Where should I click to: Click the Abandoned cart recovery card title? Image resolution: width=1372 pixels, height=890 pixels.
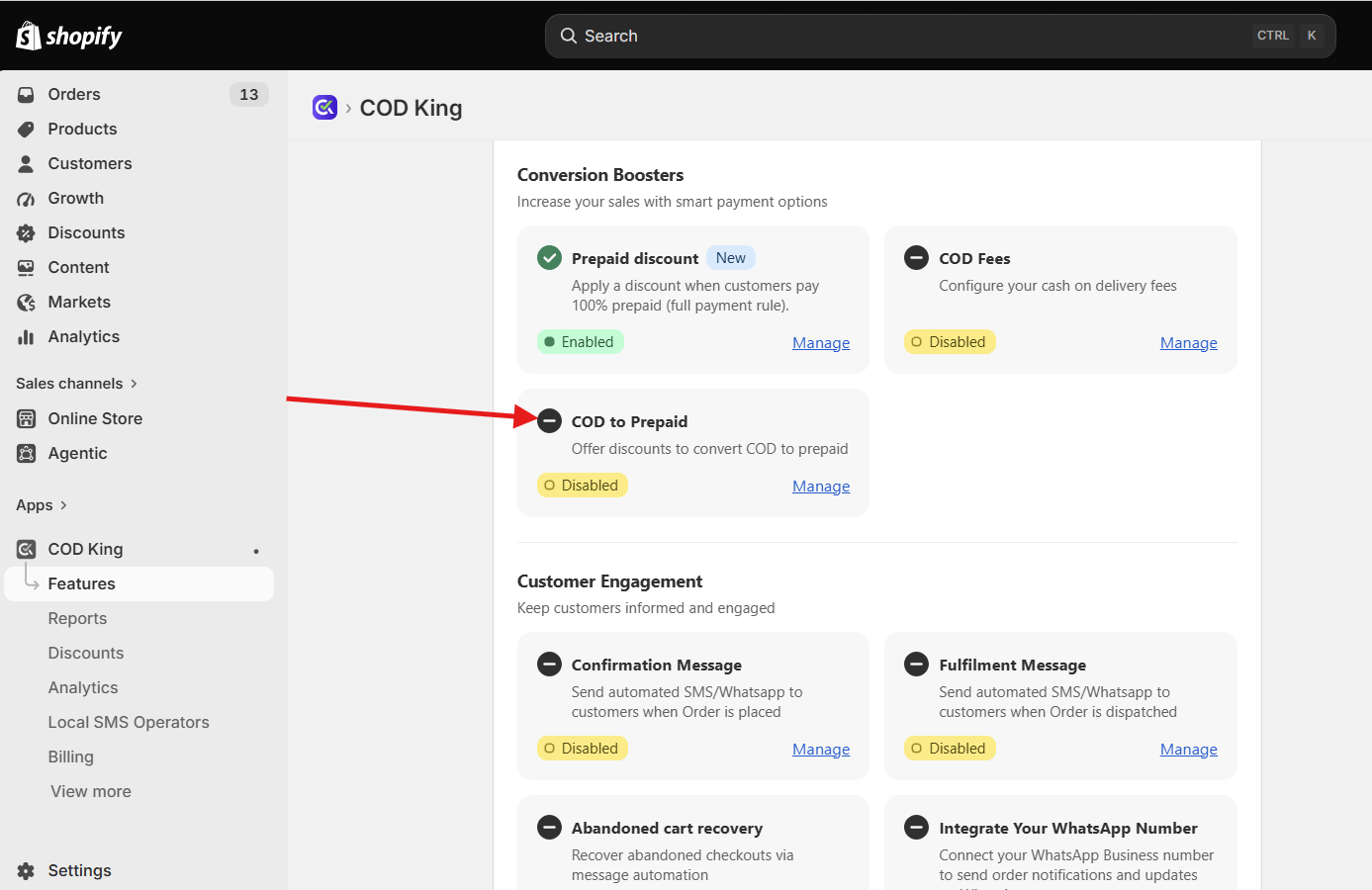point(668,828)
